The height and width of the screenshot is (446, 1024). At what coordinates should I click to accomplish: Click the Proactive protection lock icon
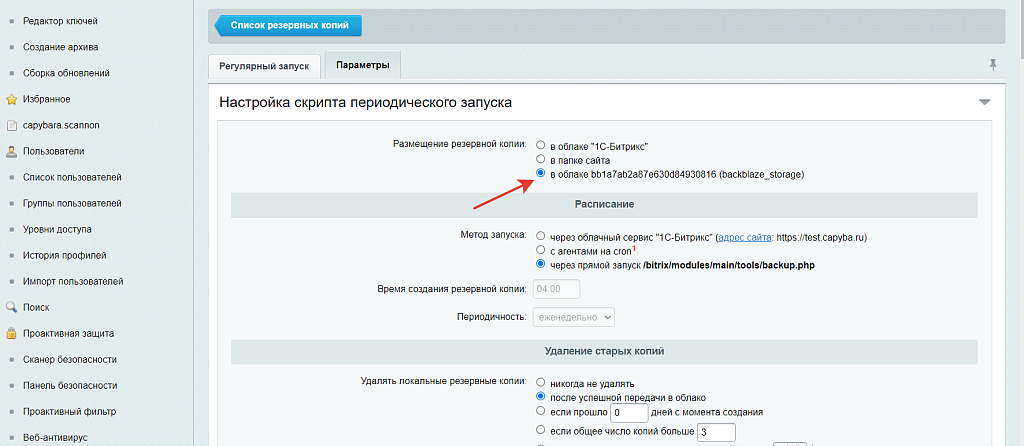coord(12,333)
